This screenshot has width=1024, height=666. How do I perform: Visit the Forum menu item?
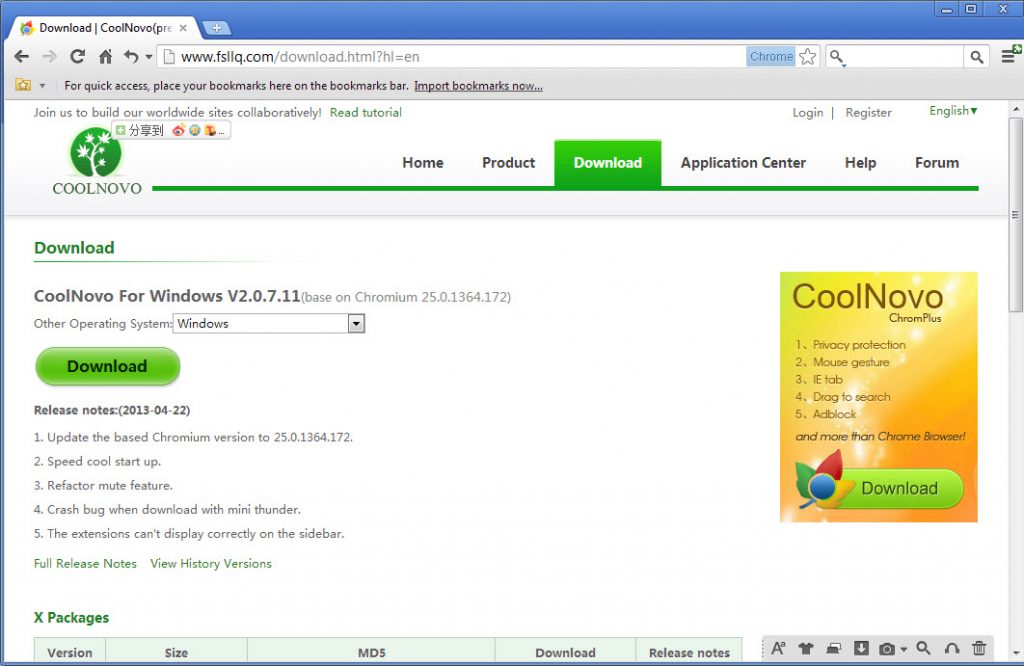(936, 163)
